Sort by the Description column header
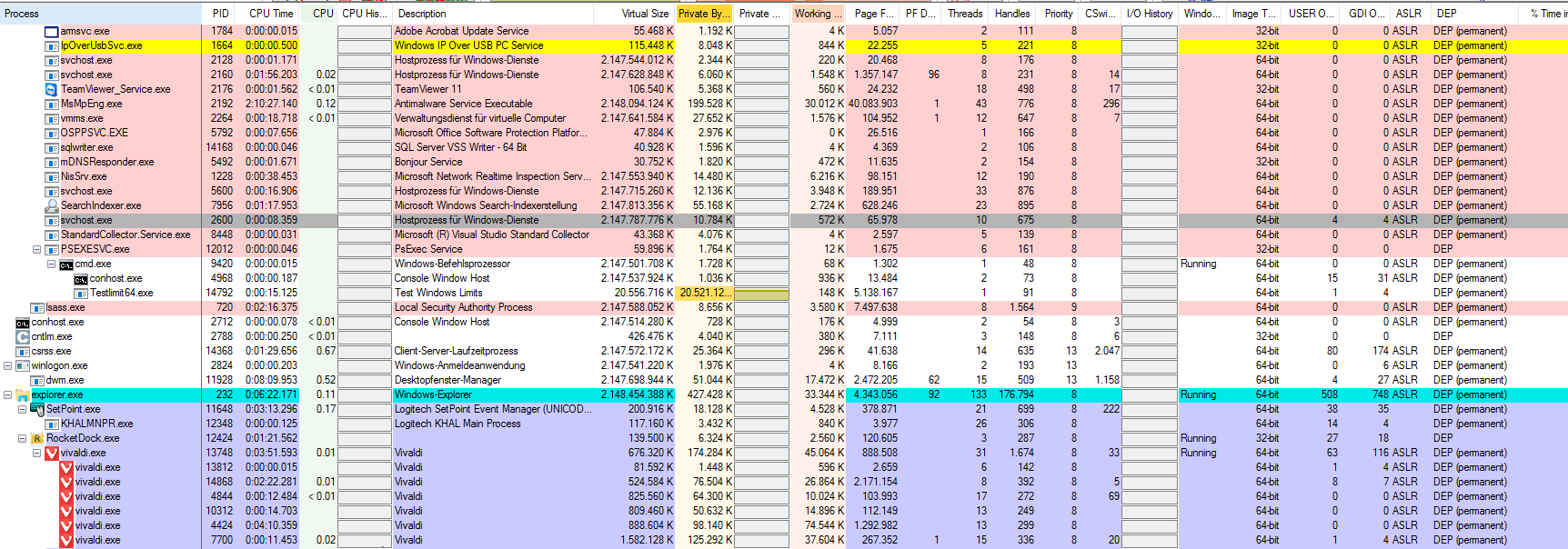Image resolution: width=1568 pixels, height=549 pixels. click(493, 13)
